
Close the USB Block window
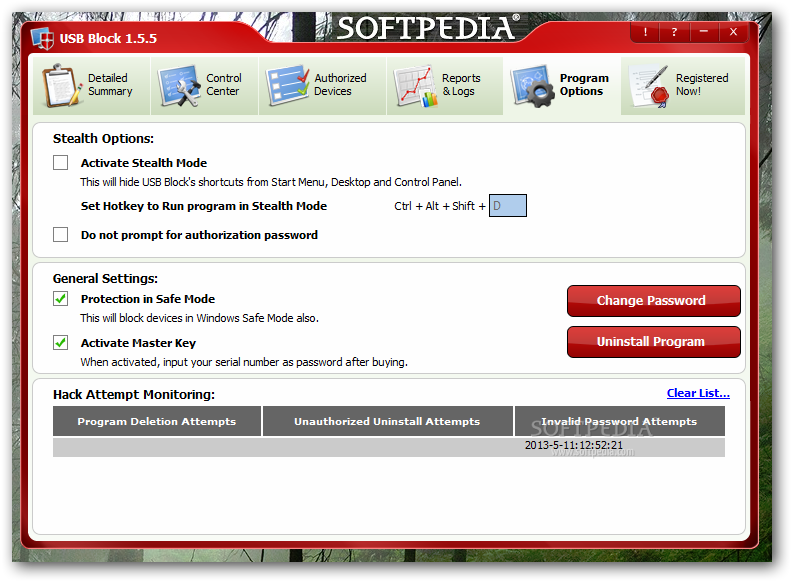[733, 32]
